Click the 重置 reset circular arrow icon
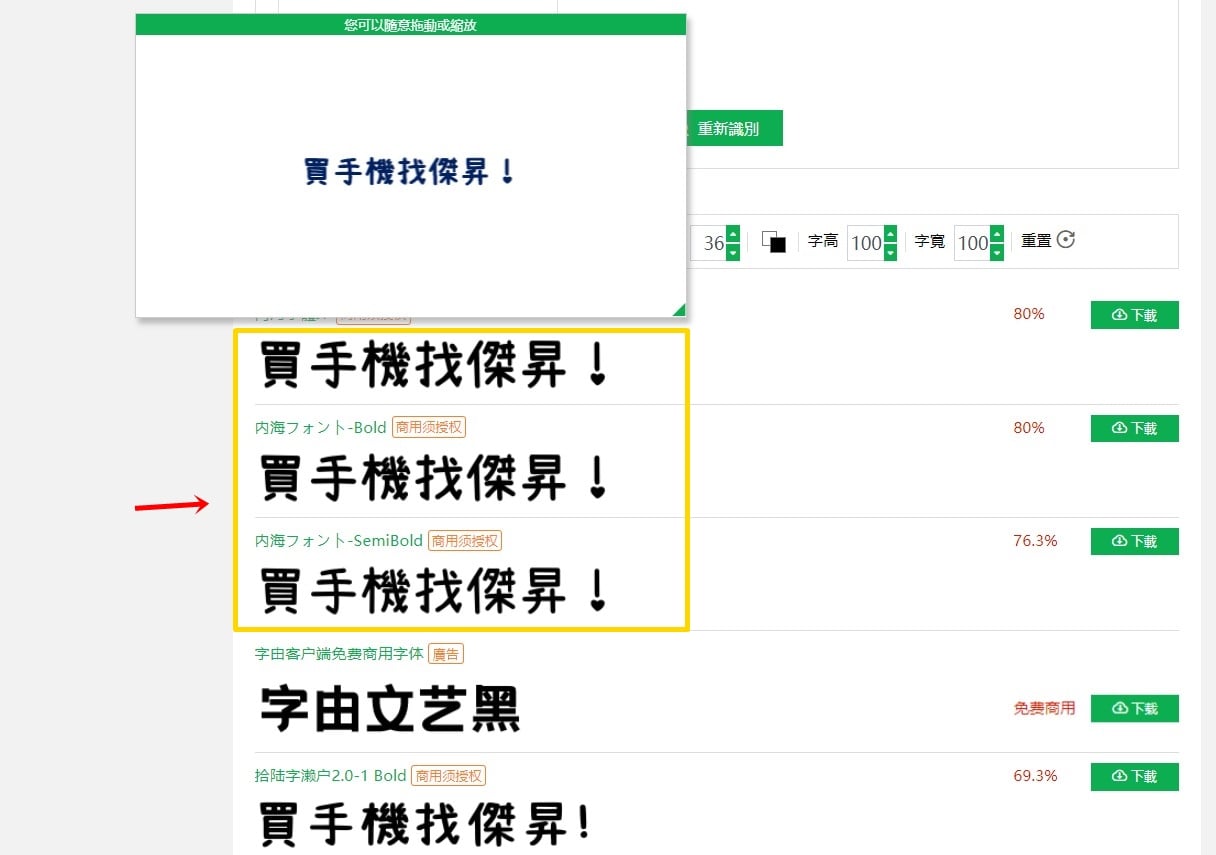This screenshot has width=1216, height=855. tap(1066, 240)
